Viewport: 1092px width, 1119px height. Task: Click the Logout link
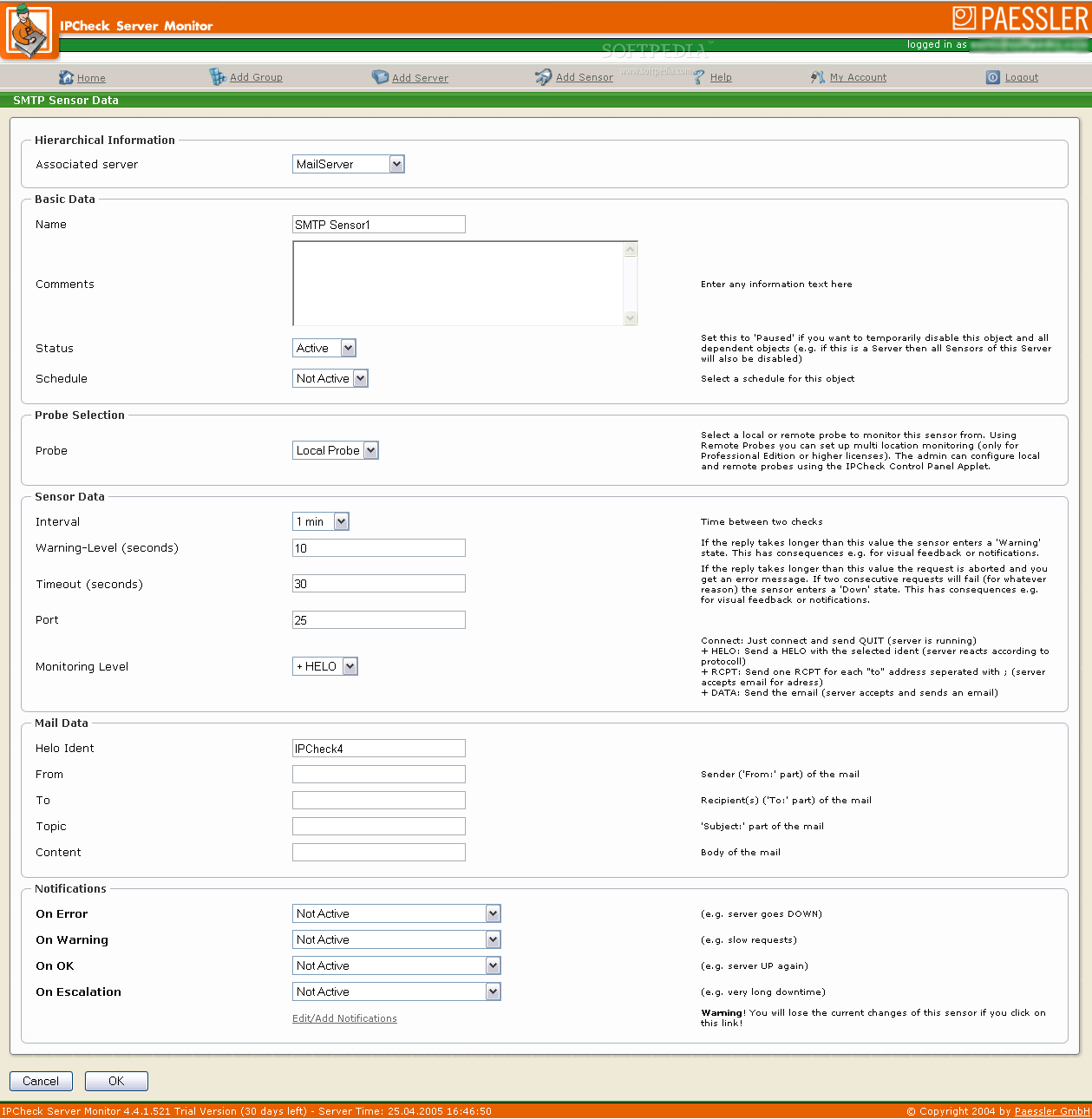(1022, 77)
